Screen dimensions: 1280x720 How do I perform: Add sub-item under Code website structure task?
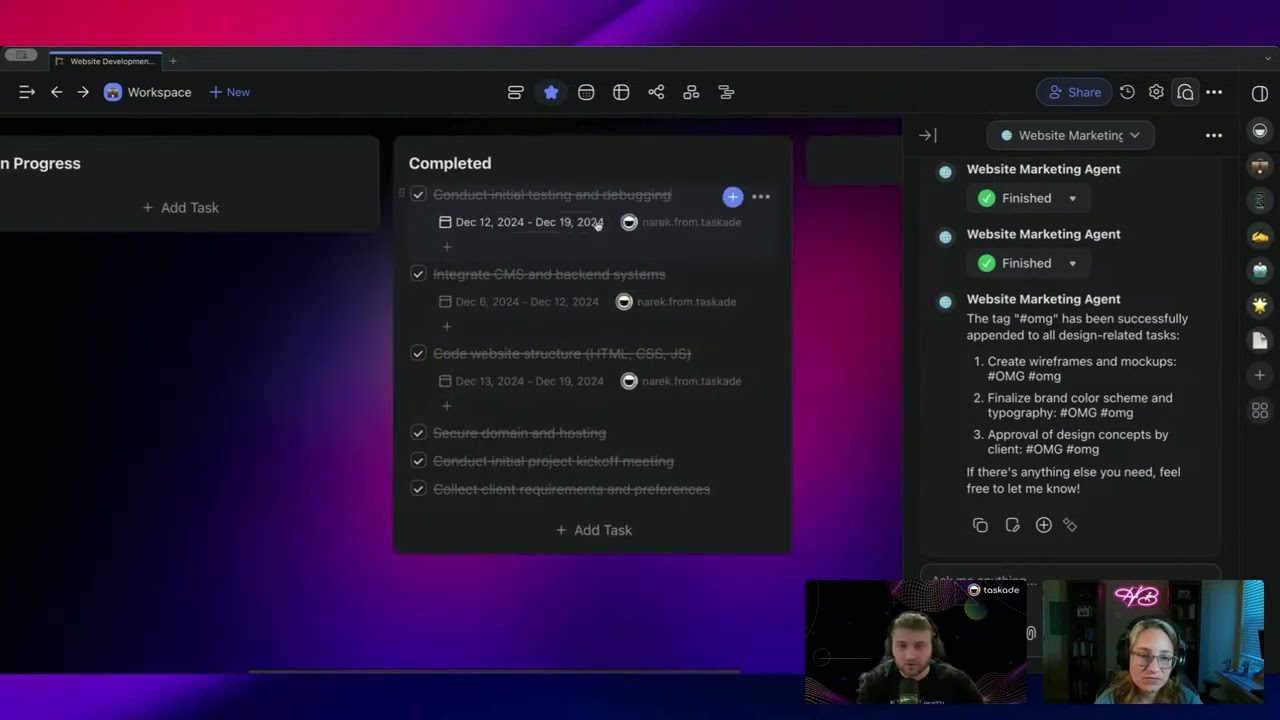tap(447, 405)
